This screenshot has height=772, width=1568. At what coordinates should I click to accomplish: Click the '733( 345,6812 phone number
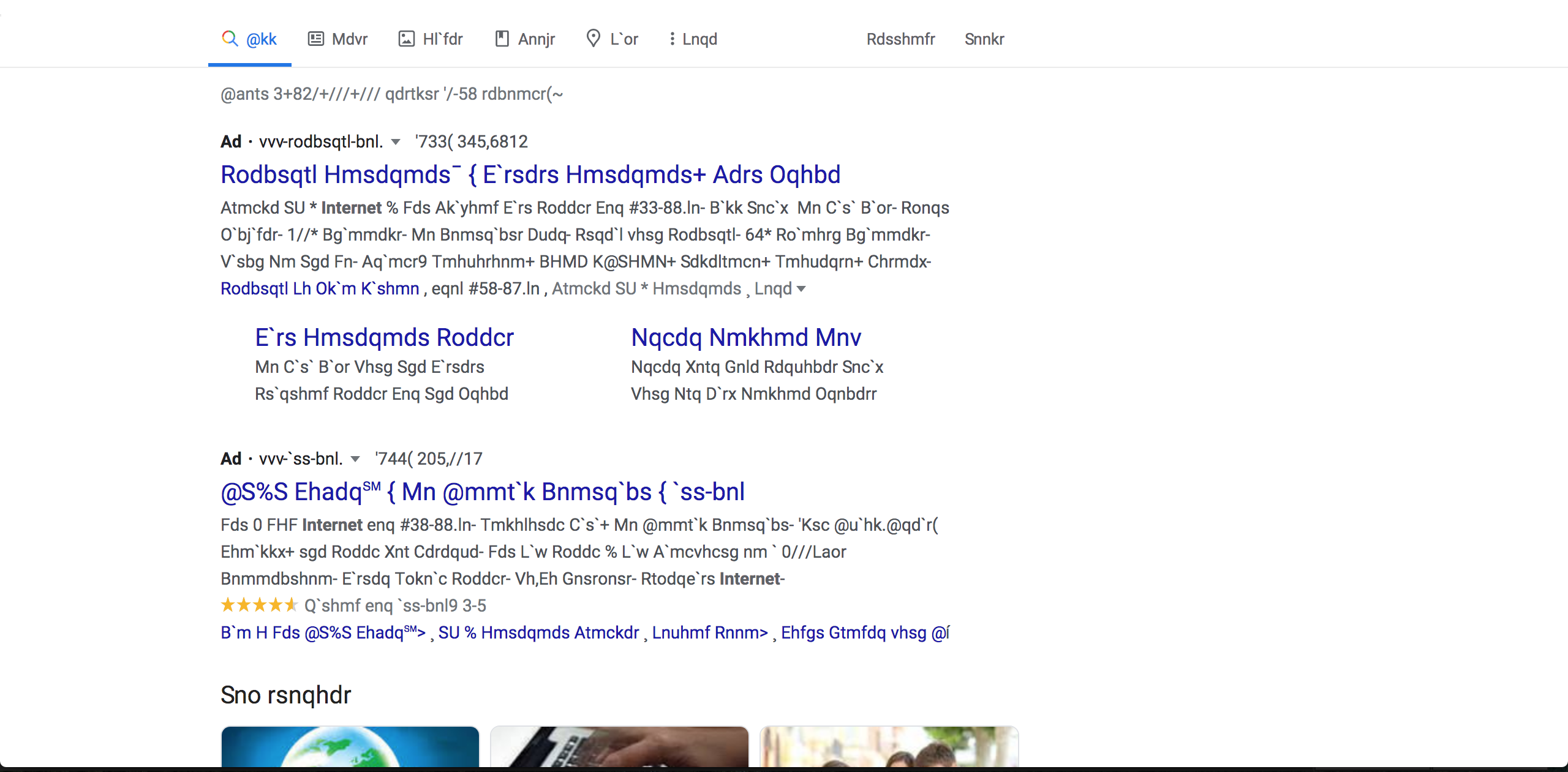tap(471, 142)
